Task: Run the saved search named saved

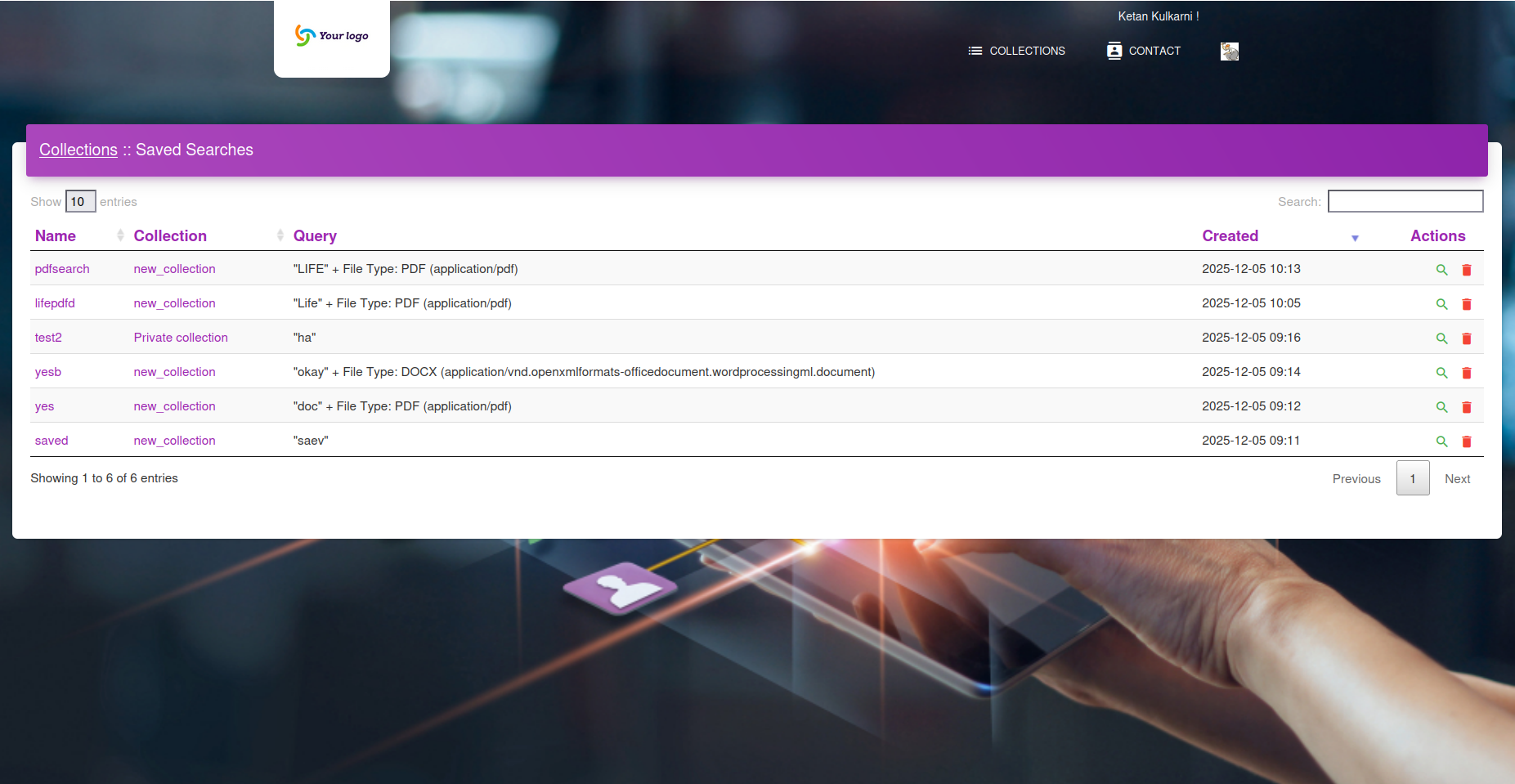Action: [1441, 441]
